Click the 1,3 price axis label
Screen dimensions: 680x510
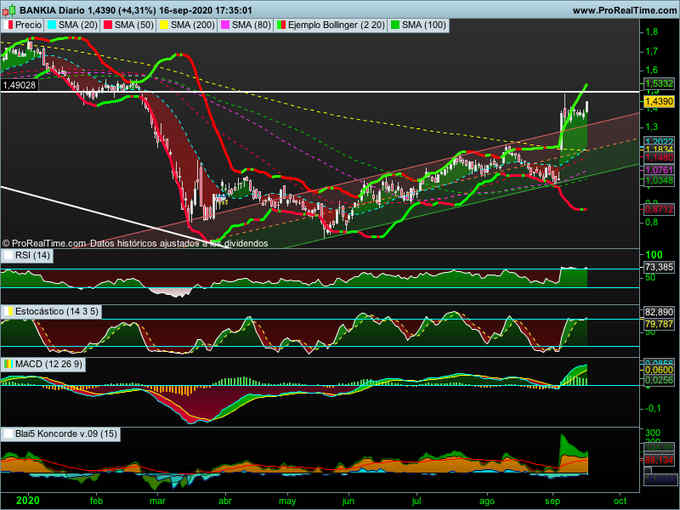click(x=652, y=127)
